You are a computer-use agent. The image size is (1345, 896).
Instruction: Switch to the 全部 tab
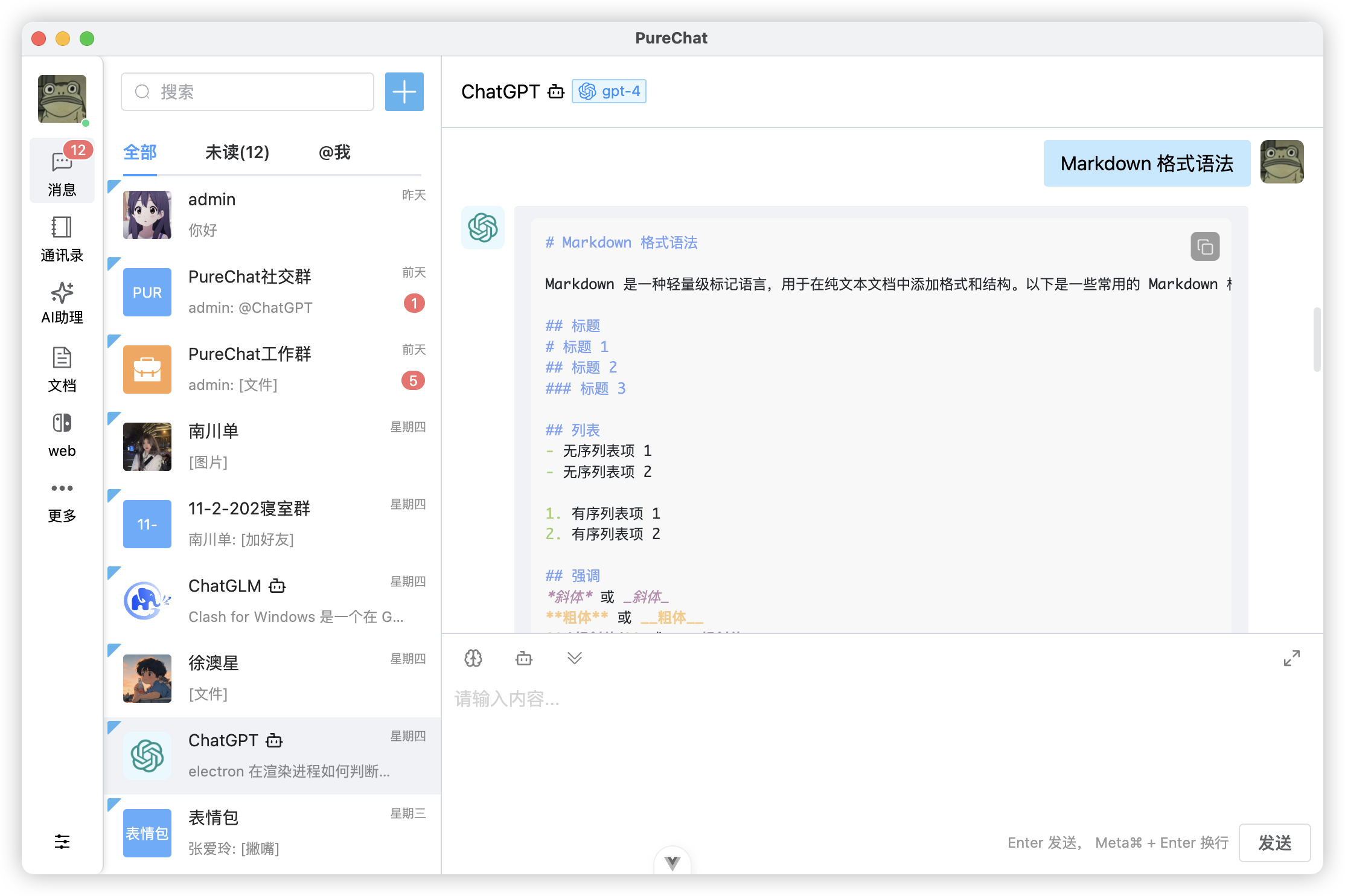coord(140,153)
